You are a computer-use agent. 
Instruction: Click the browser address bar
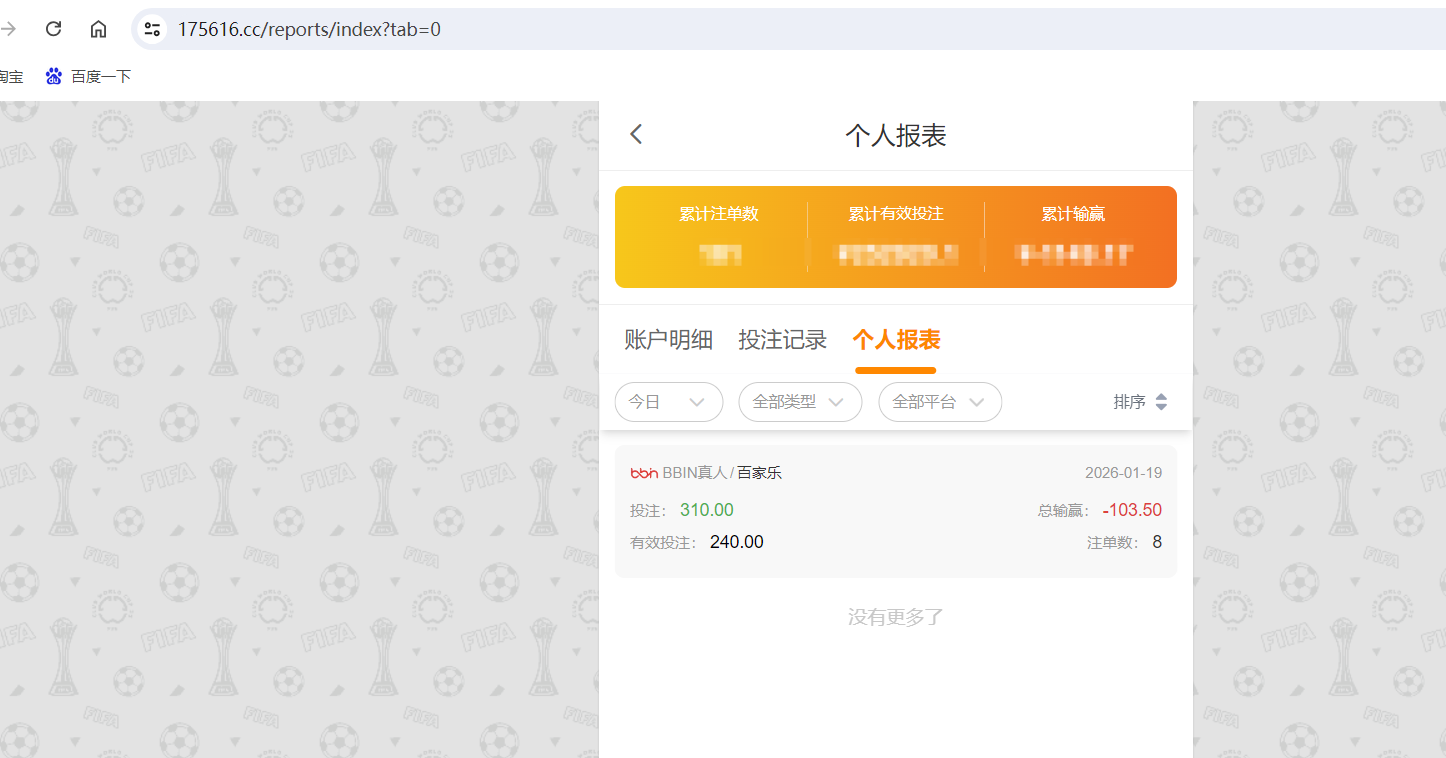click(x=400, y=29)
